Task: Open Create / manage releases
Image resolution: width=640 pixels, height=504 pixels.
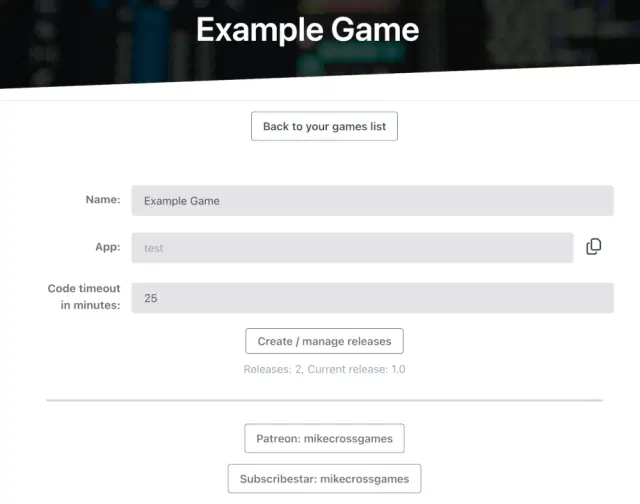Action: point(324,341)
